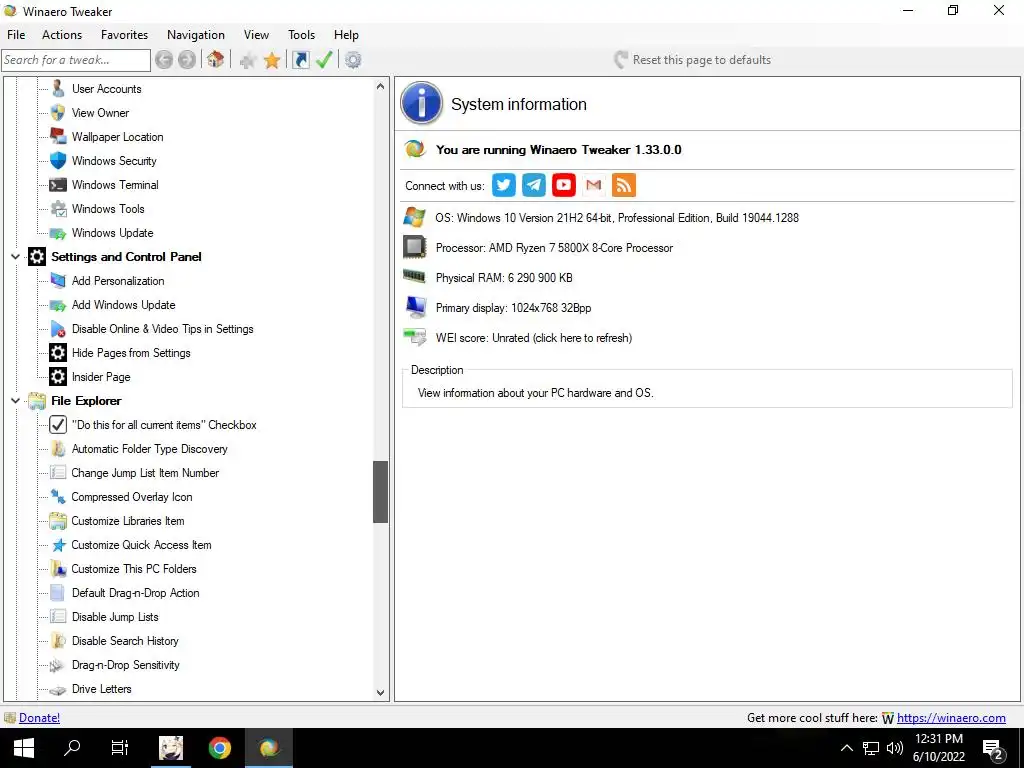Open the https://winaero.com link
The width and height of the screenshot is (1024, 768).
[x=951, y=718]
